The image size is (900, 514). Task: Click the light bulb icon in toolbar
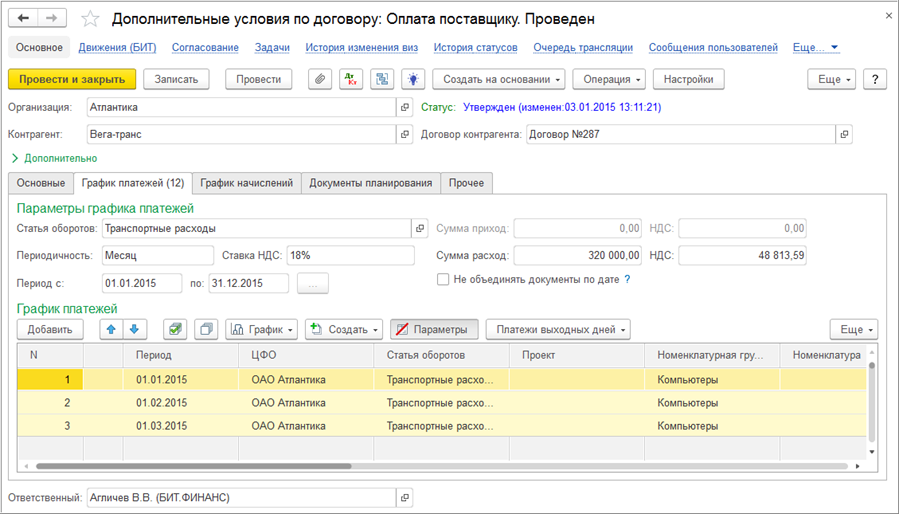[x=412, y=79]
